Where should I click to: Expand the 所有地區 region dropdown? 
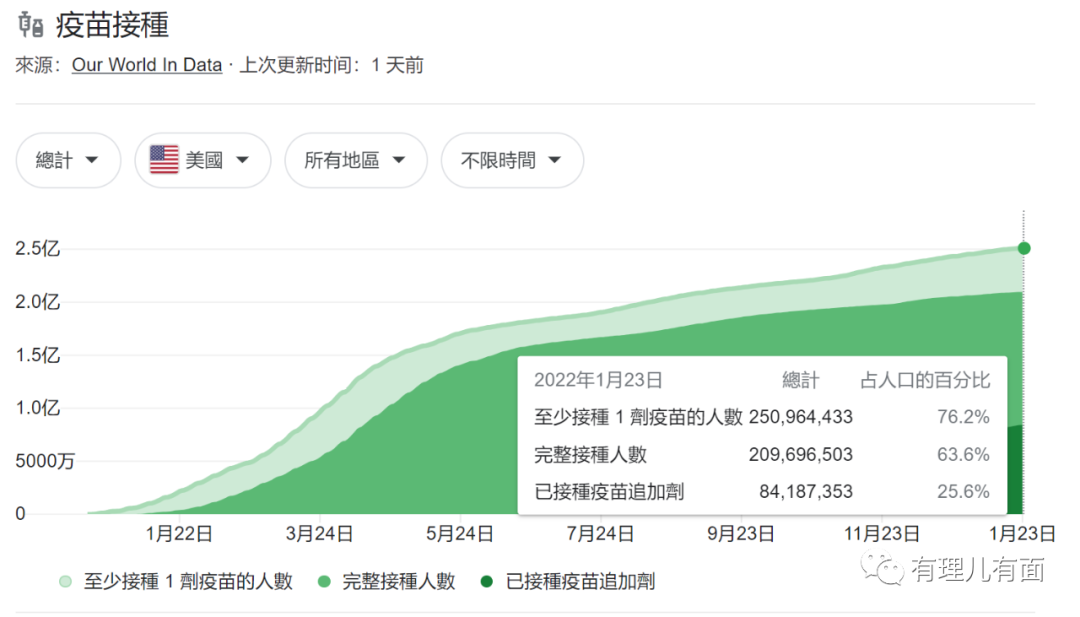(x=355, y=160)
